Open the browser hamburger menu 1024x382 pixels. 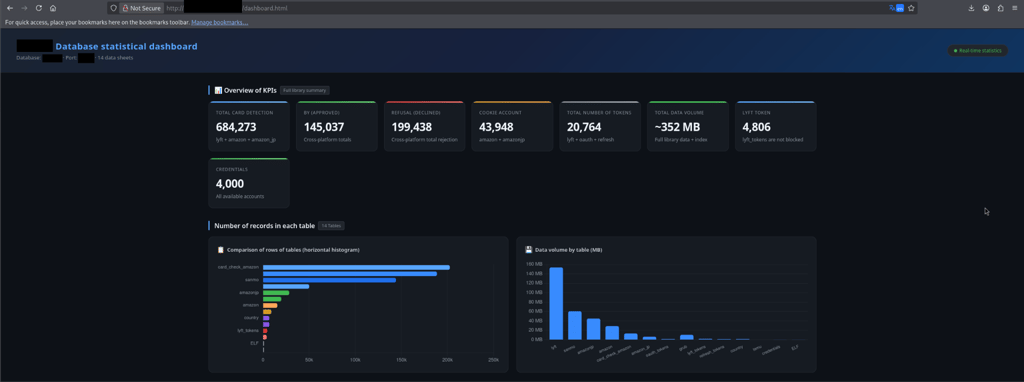tap(1015, 8)
